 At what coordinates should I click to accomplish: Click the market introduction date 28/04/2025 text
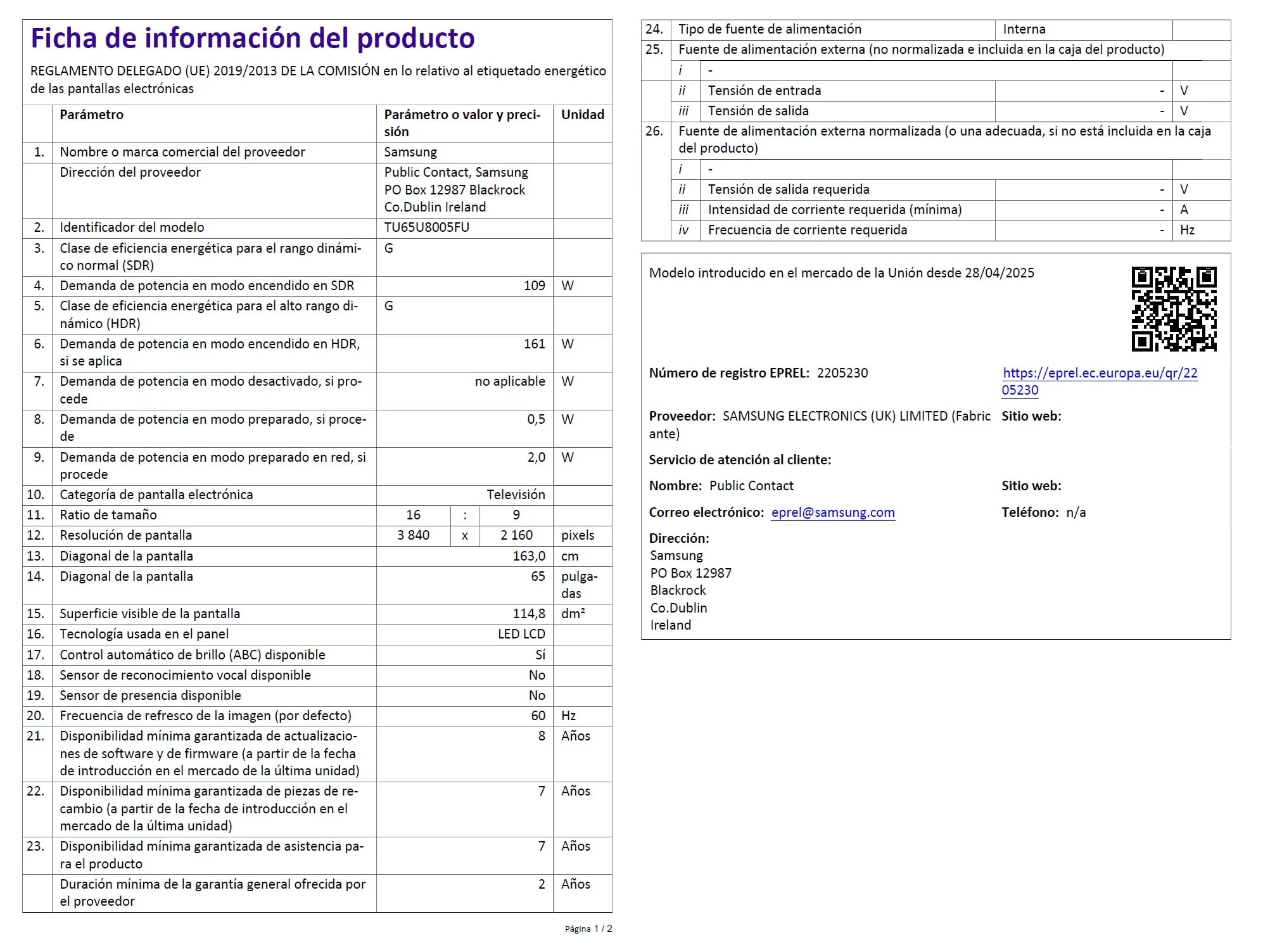click(999, 273)
